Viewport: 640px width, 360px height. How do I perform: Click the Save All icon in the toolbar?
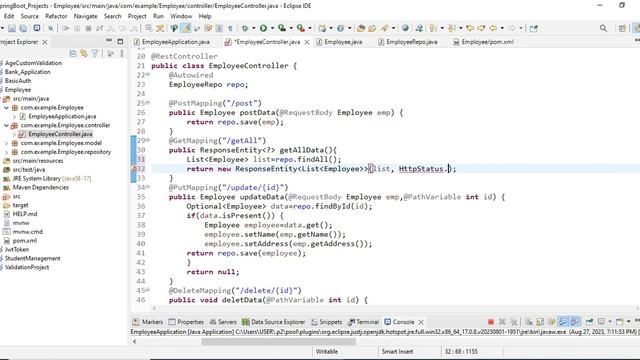pyautogui.click(x=24, y=28)
